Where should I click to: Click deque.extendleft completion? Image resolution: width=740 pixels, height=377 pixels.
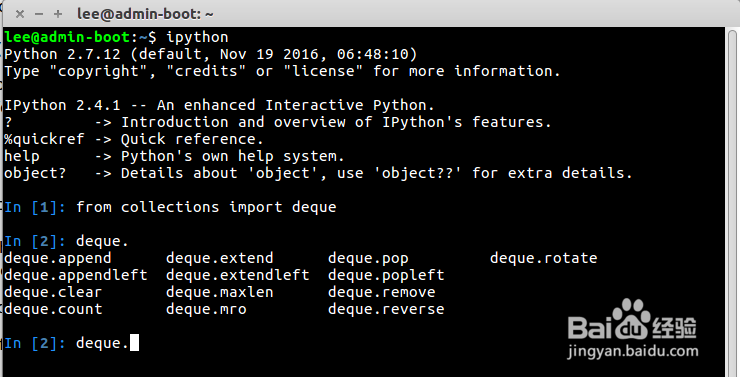[237, 275]
